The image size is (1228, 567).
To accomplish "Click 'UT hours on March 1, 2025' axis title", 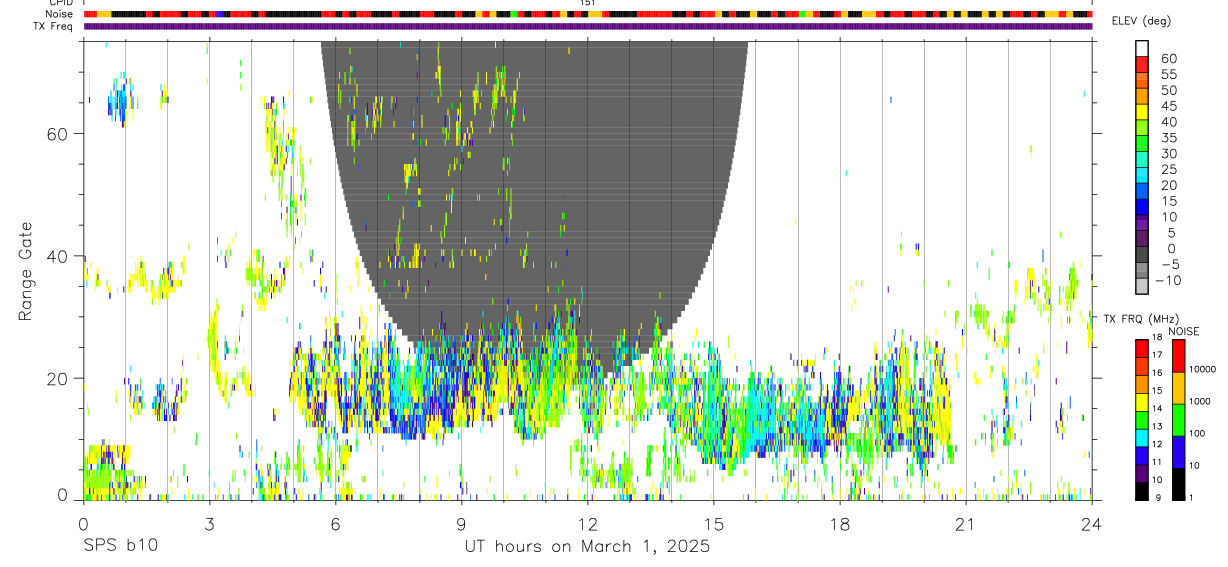I will click(587, 546).
